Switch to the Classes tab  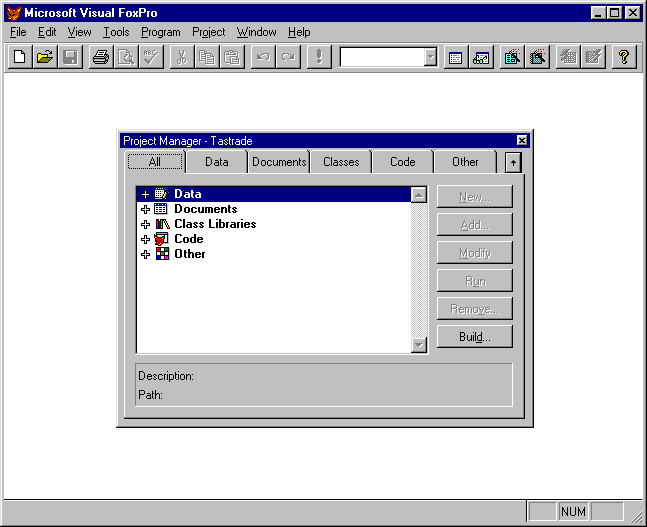coord(341,162)
